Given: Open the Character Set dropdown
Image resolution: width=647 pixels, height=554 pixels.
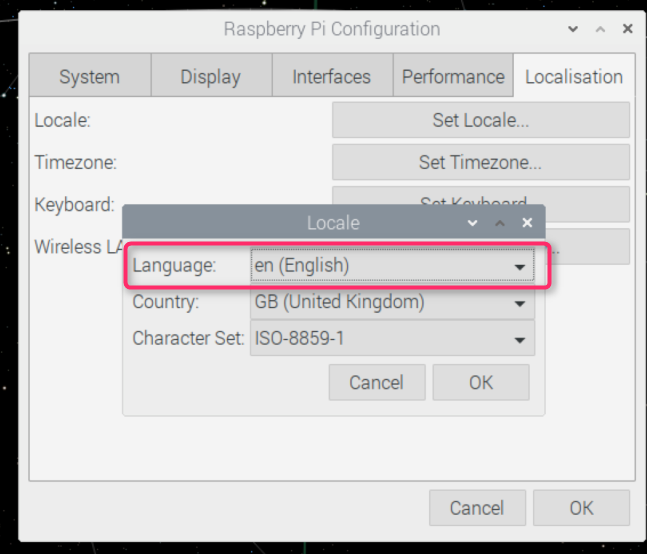Looking at the screenshot, I should point(392,339).
